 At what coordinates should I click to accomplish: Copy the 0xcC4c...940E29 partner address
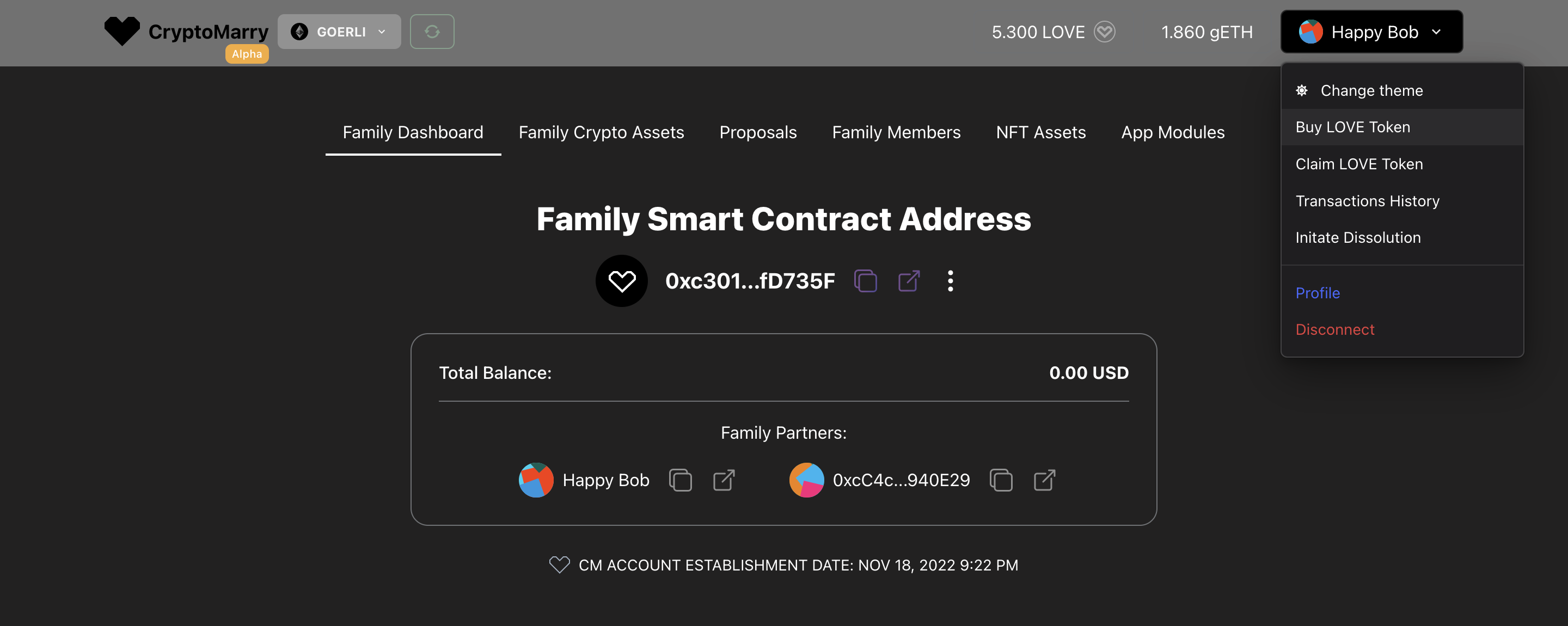click(1001, 480)
